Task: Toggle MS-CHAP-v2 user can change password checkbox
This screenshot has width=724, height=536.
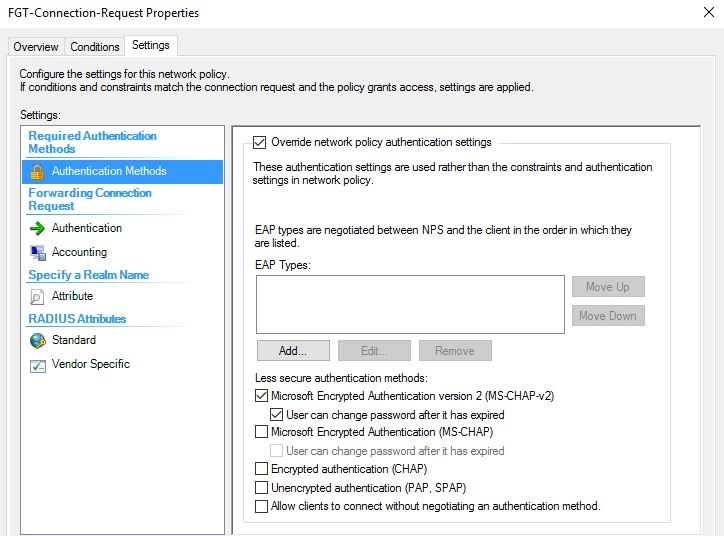Action: [x=277, y=415]
